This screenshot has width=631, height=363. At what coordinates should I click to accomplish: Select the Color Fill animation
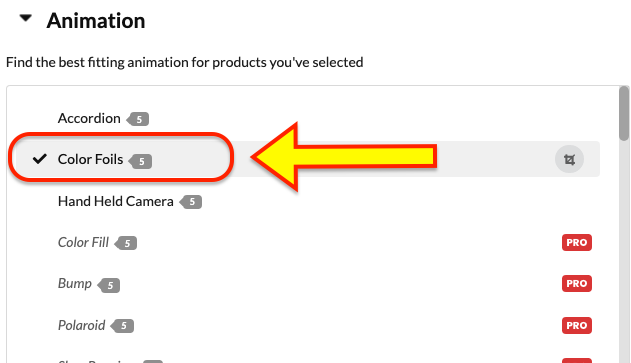83,242
